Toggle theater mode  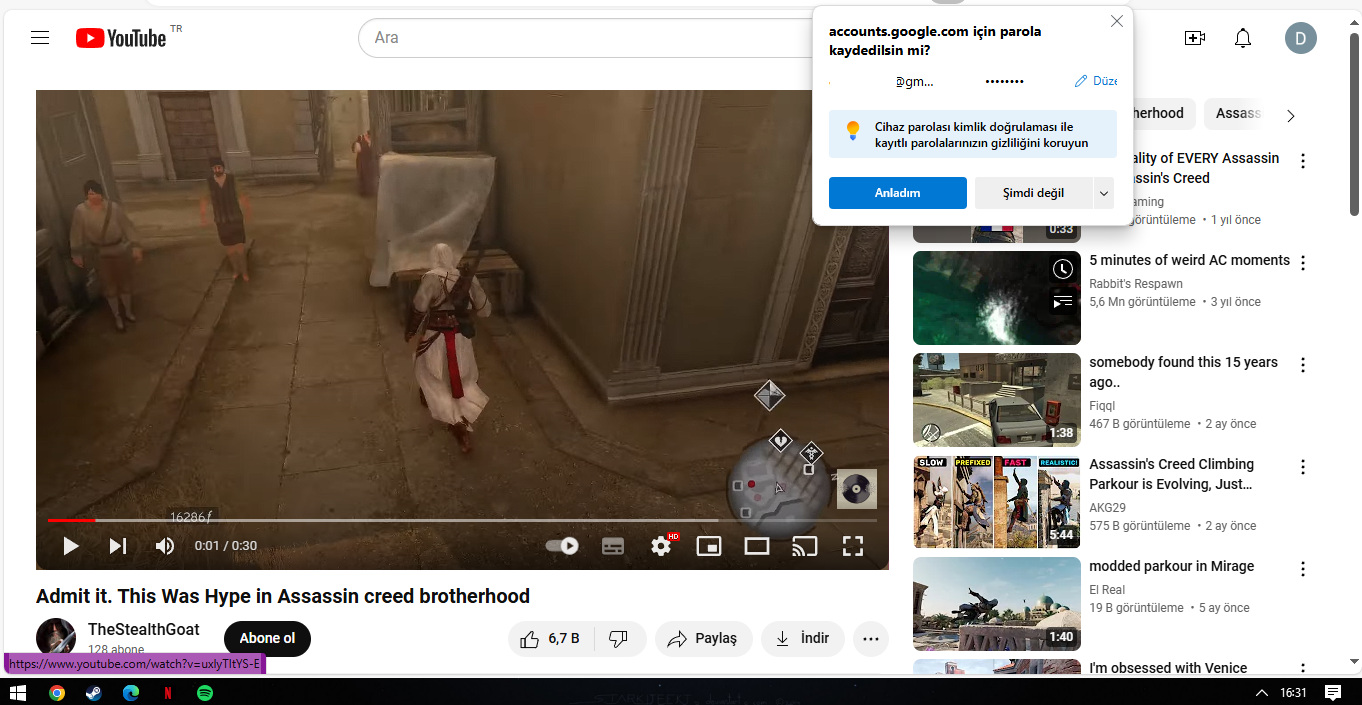(x=757, y=546)
